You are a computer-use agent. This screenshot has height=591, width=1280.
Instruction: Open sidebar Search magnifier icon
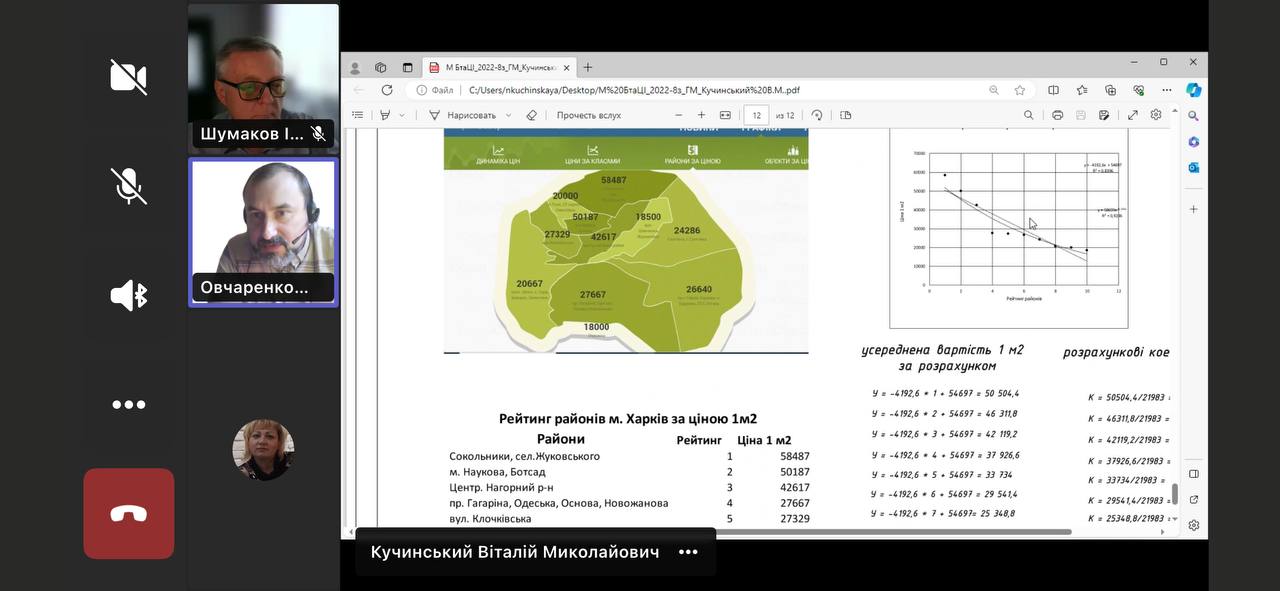click(1193, 116)
